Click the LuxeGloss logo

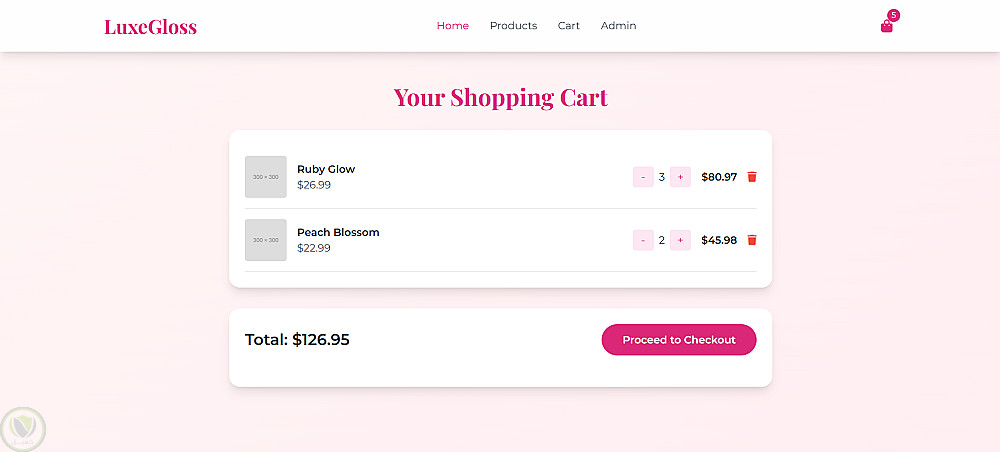pos(150,27)
